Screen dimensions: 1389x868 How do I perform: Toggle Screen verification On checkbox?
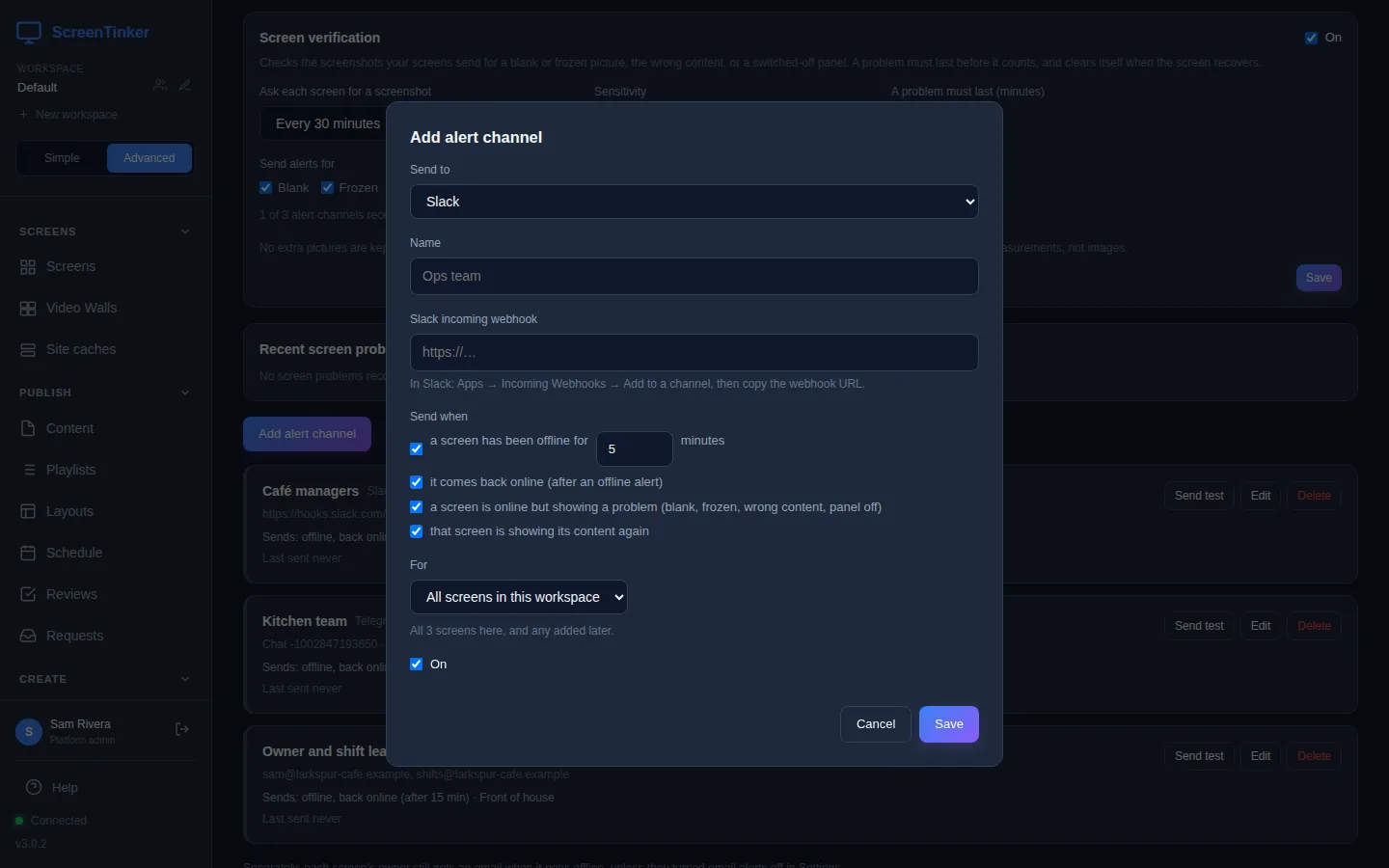click(x=1311, y=38)
